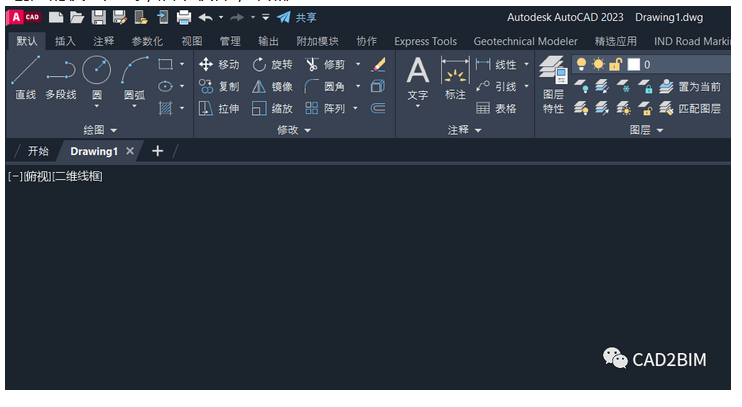Open the Parametric (参数化) tab

click(x=147, y=42)
